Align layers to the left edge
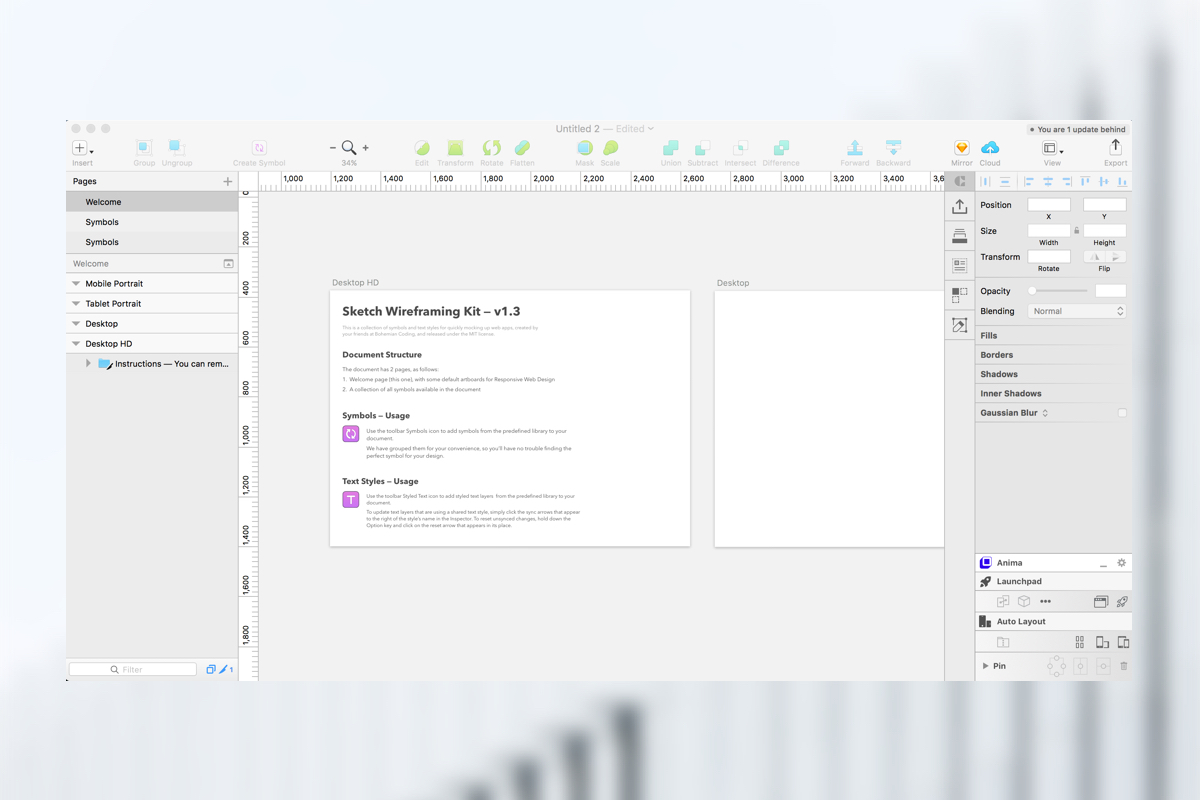The height and width of the screenshot is (800, 1200). [1029, 182]
